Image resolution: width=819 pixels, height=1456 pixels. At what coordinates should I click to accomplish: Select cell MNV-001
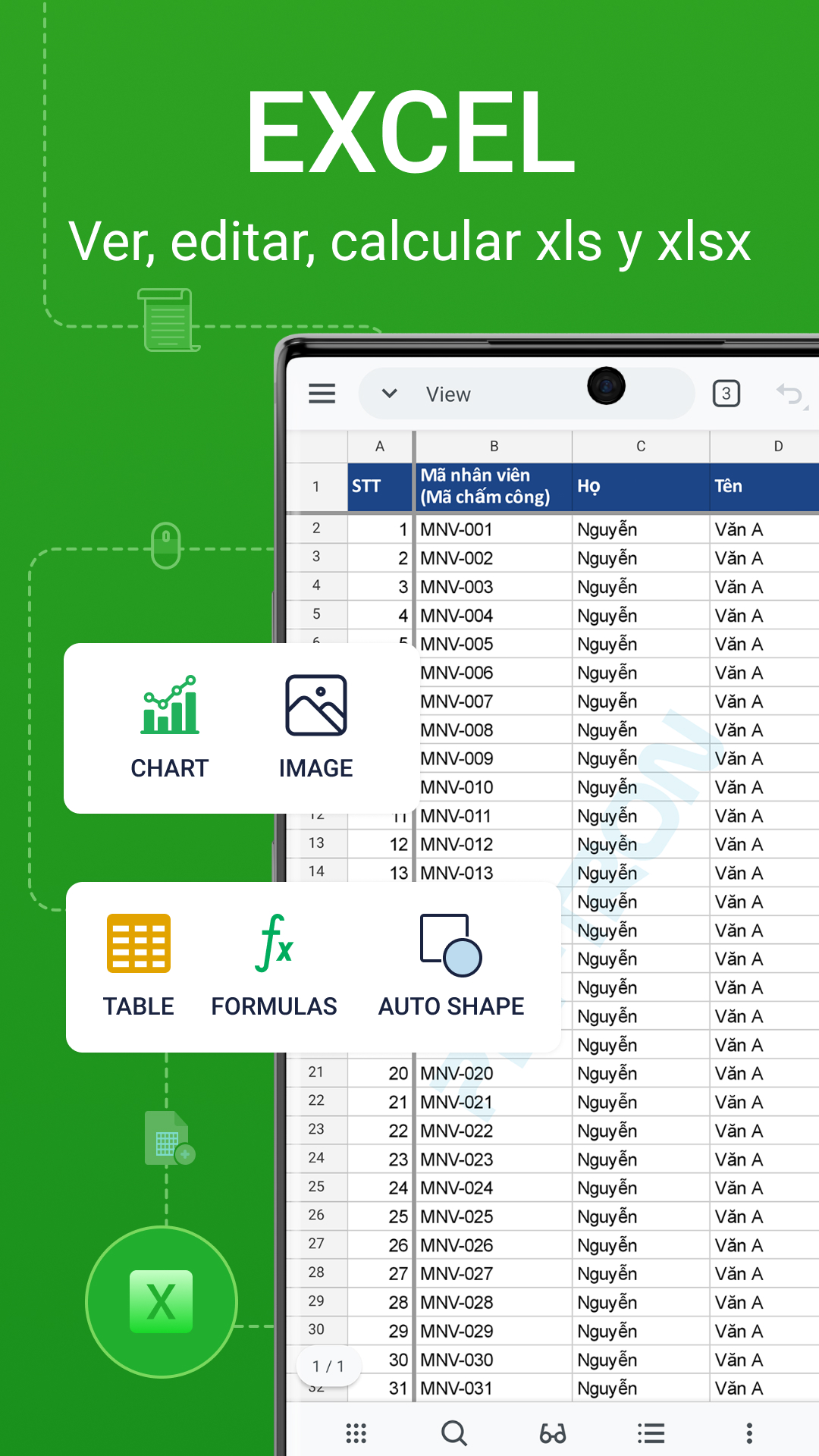point(494,529)
